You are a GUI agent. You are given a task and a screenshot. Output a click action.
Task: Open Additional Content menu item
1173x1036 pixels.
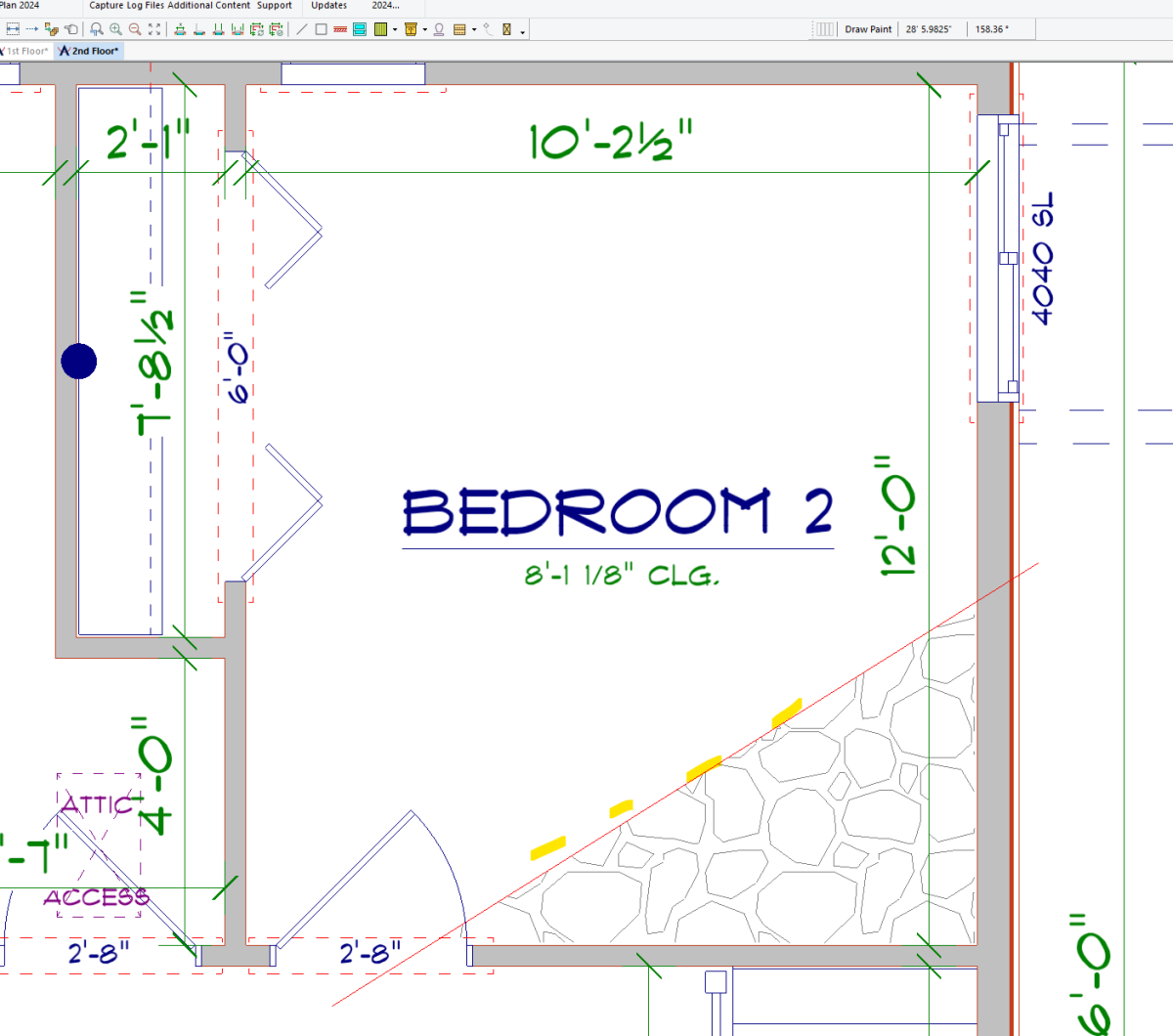(x=209, y=6)
